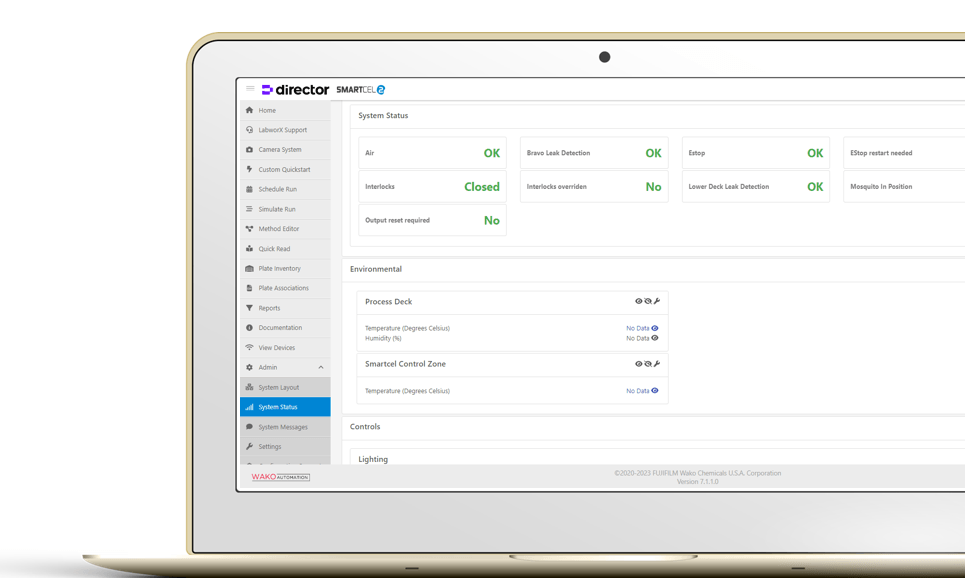Click the Humidity (%) label
This screenshot has height=578, width=965.
pos(383,338)
